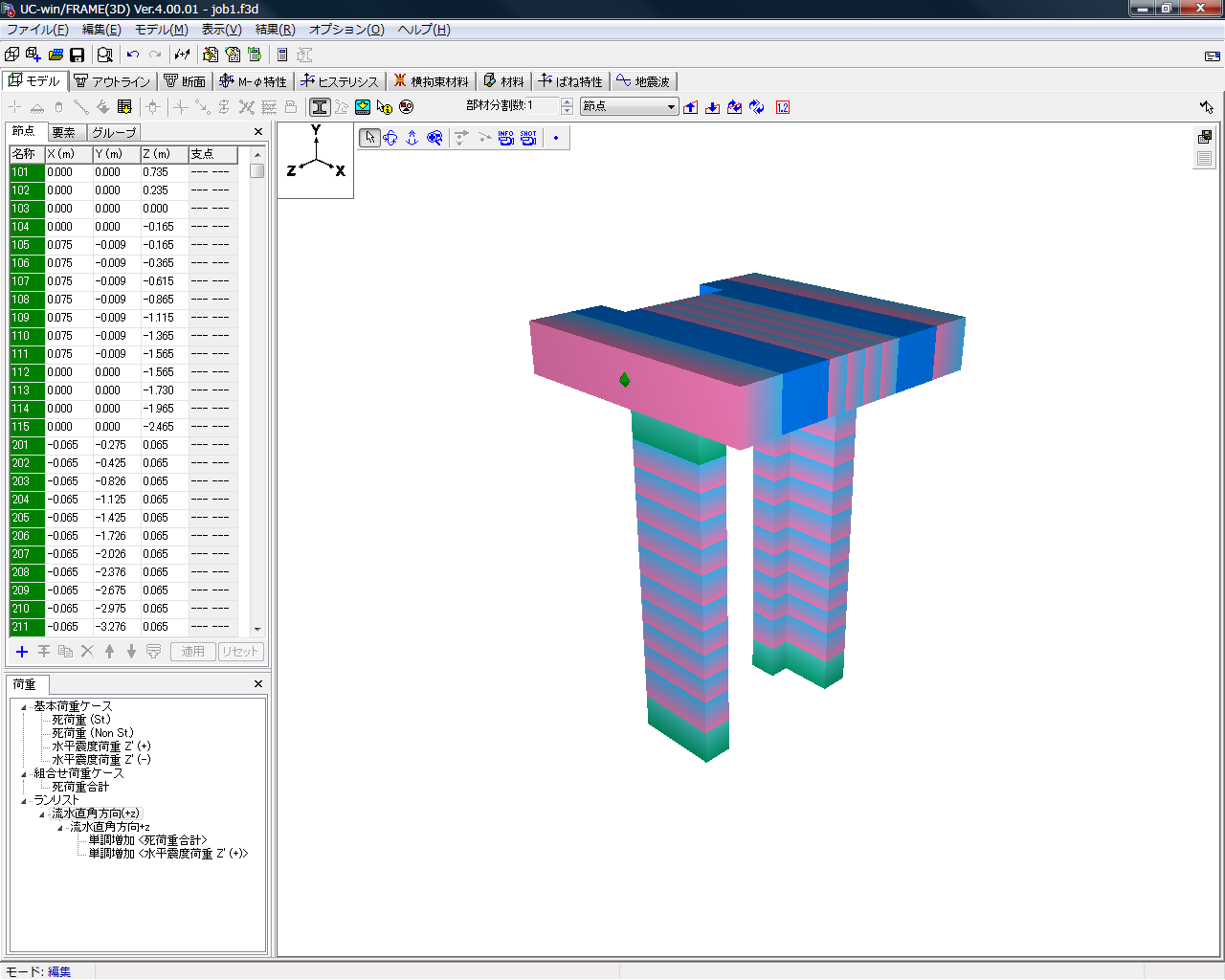Image resolution: width=1225 pixels, height=980 pixels.
Task: Select 死荷重 (Non St.) load case
Action: tap(93, 733)
